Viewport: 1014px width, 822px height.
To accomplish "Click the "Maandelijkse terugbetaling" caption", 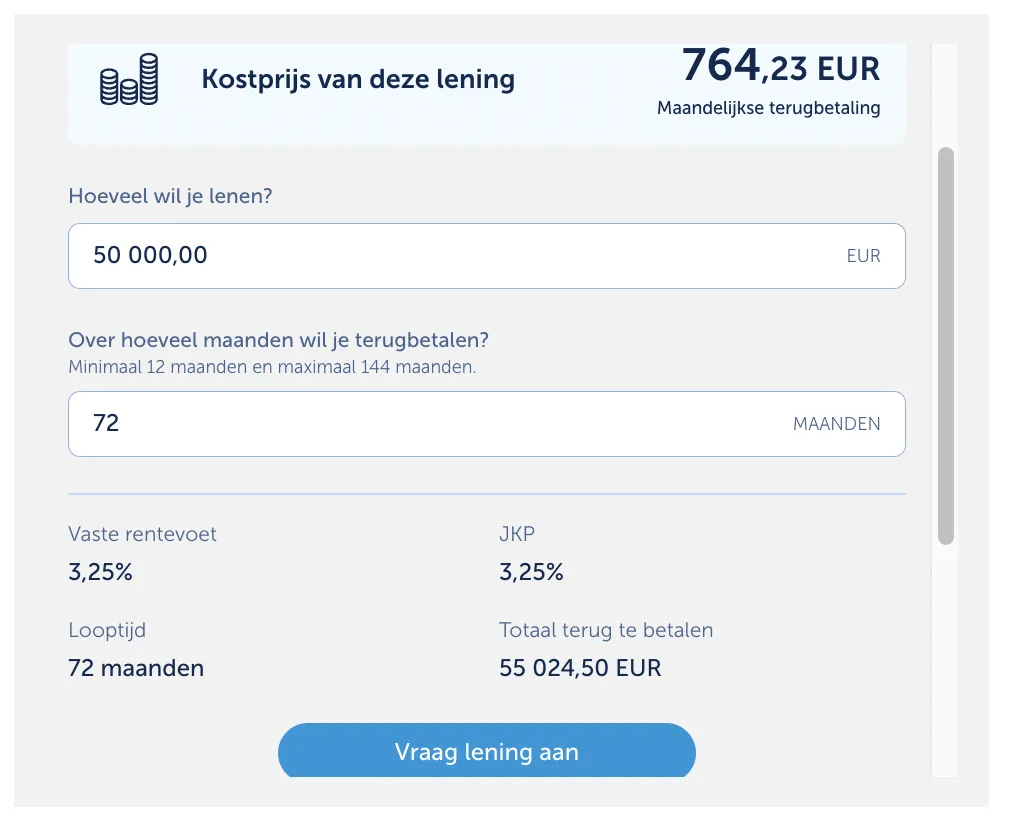I will click(x=768, y=108).
